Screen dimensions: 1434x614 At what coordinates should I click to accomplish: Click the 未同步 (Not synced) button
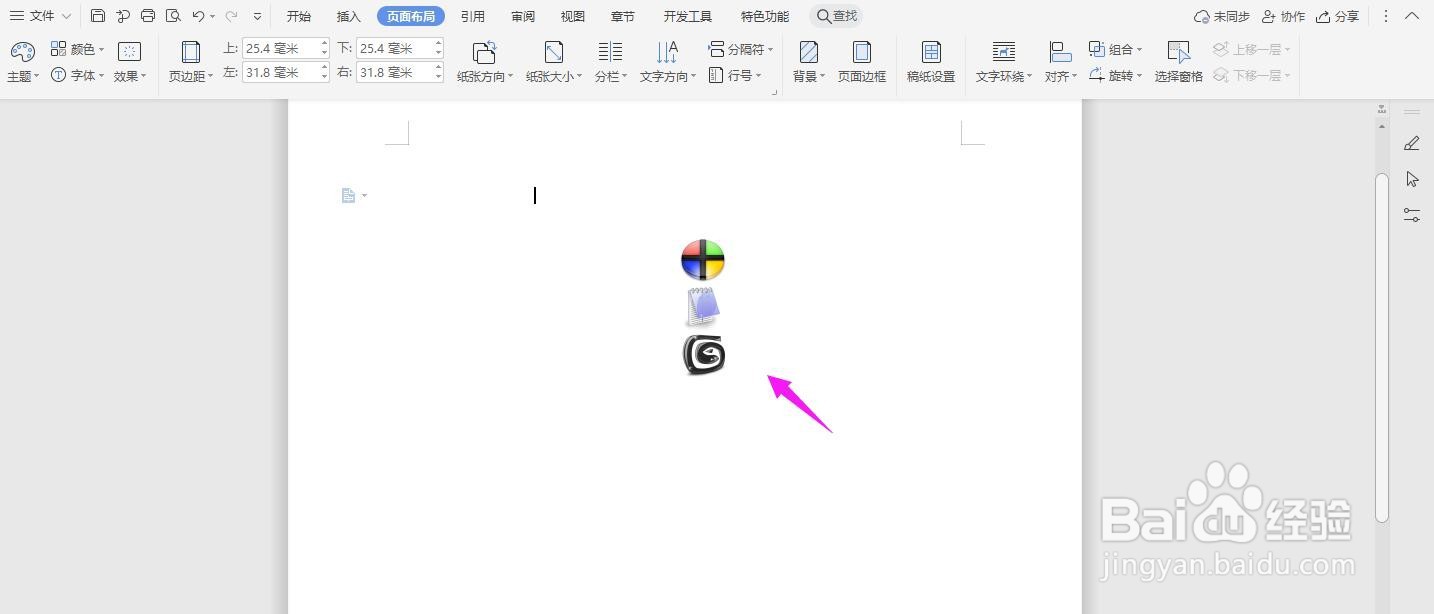(1222, 16)
